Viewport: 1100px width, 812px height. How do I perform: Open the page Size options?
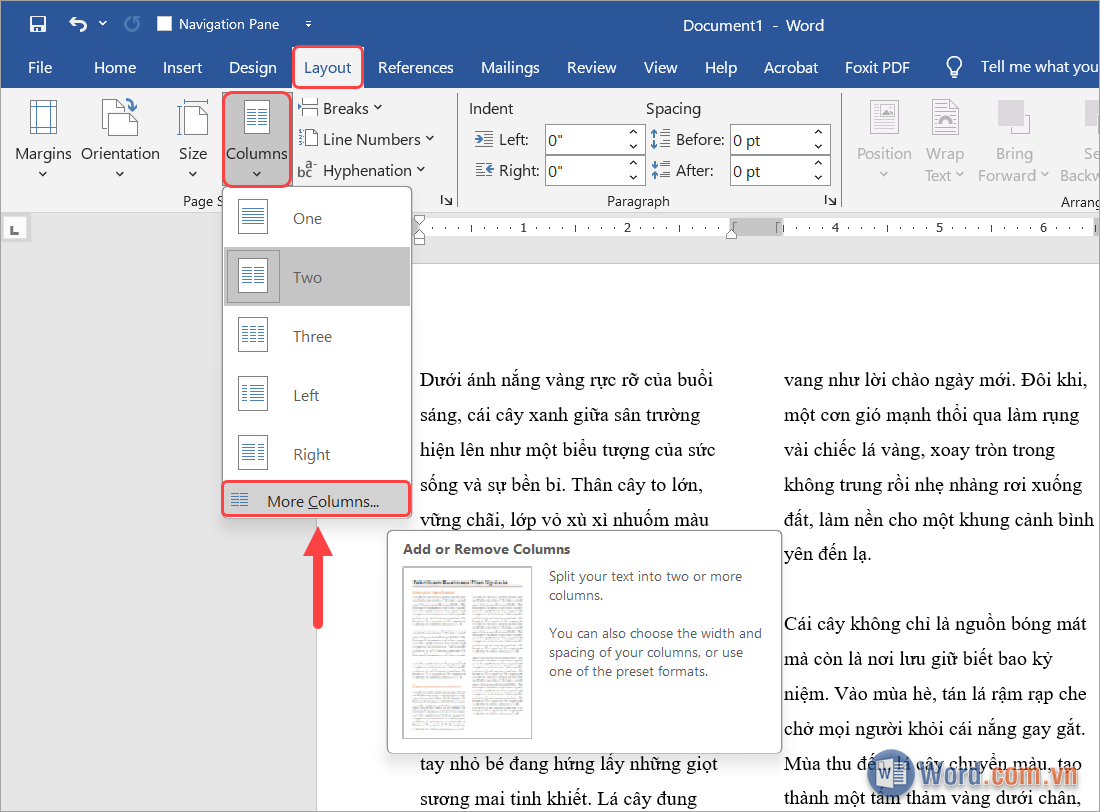(x=193, y=140)
